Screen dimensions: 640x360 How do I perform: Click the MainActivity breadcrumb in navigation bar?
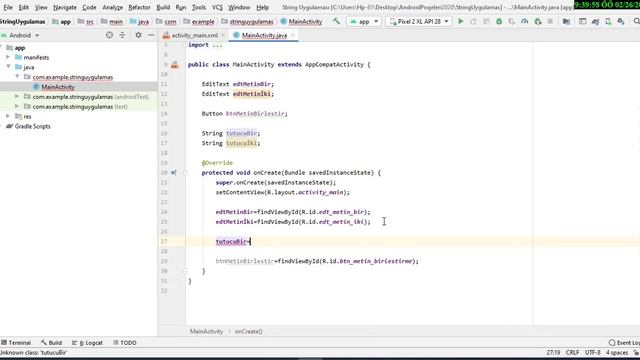[305, 22]
